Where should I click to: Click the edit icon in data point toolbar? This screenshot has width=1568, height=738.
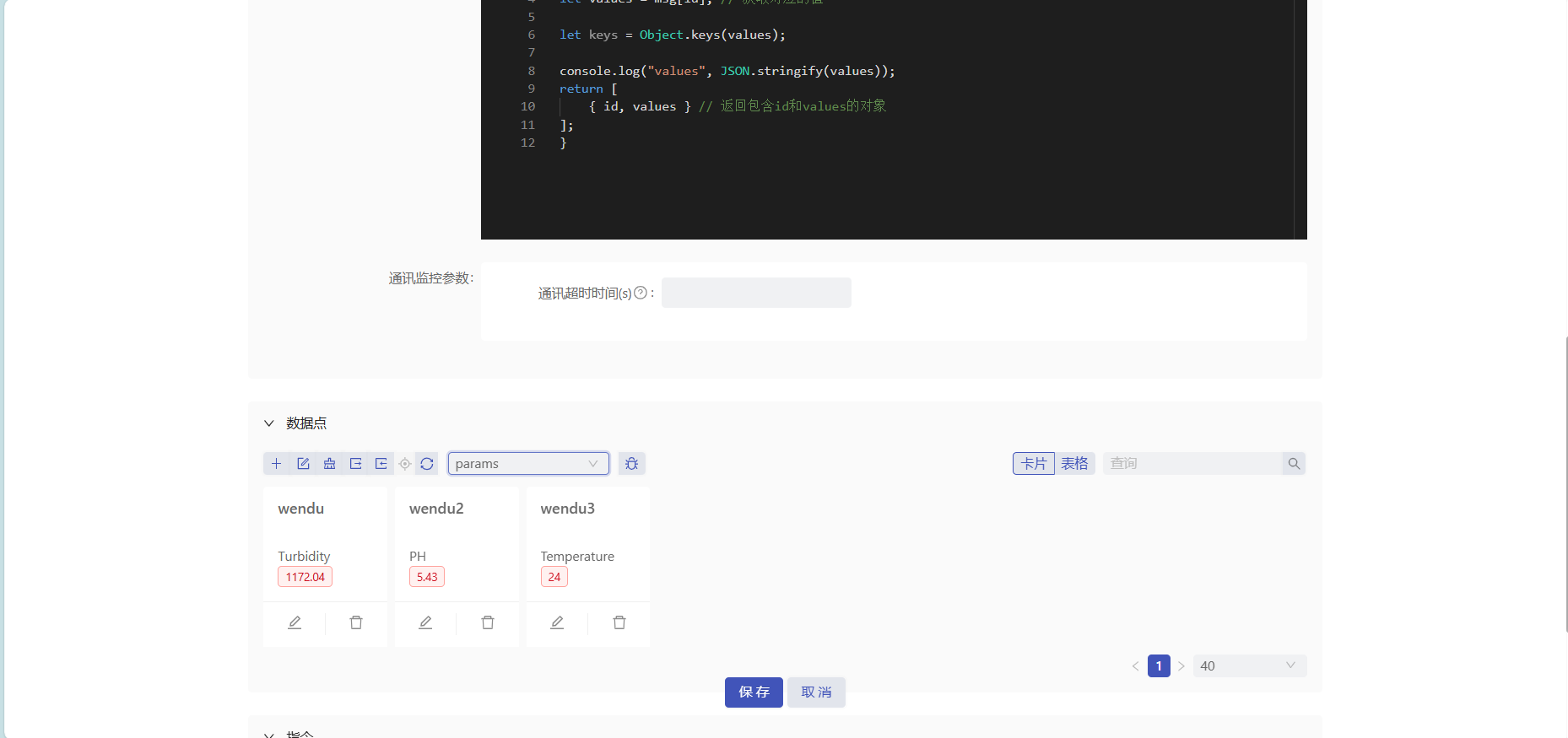tap(303, 464)
